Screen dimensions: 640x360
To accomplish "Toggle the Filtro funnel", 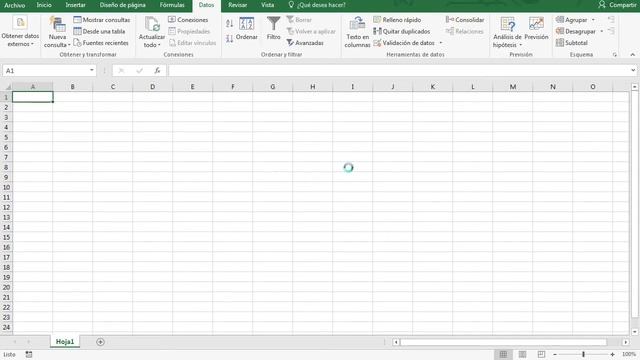I will click(273, 28).
